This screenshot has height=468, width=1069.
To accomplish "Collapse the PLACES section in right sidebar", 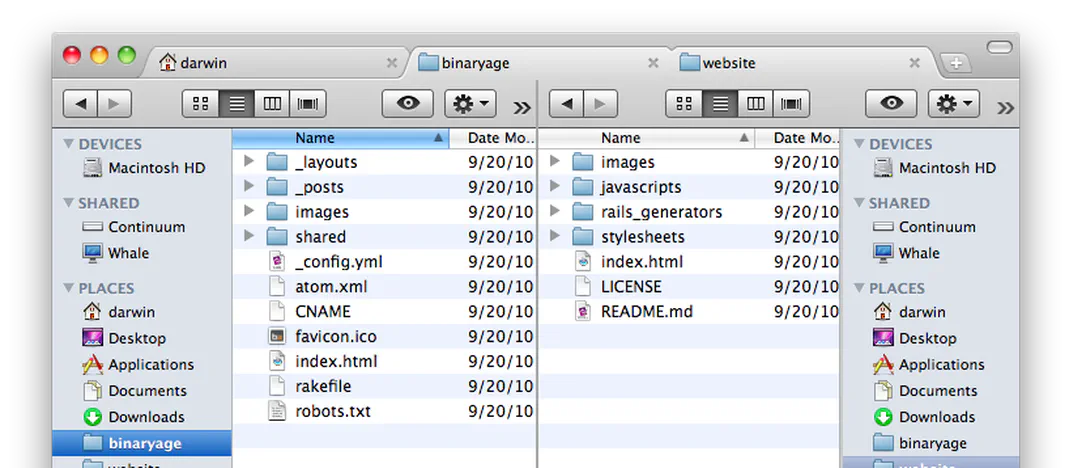I will coord(859,288).
